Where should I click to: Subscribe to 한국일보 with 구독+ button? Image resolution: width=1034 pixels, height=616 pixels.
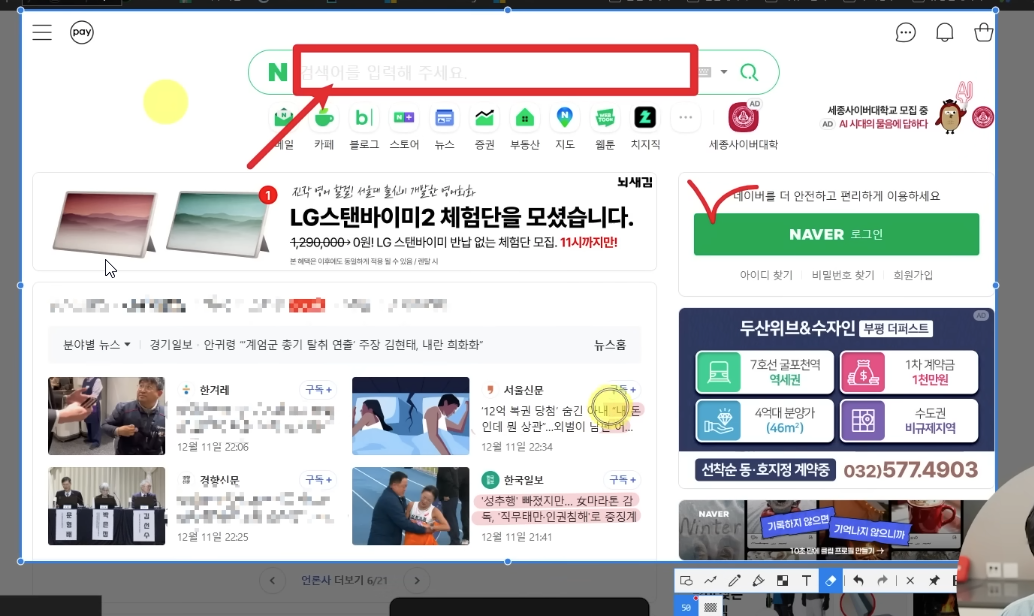(x=622, y=479)
